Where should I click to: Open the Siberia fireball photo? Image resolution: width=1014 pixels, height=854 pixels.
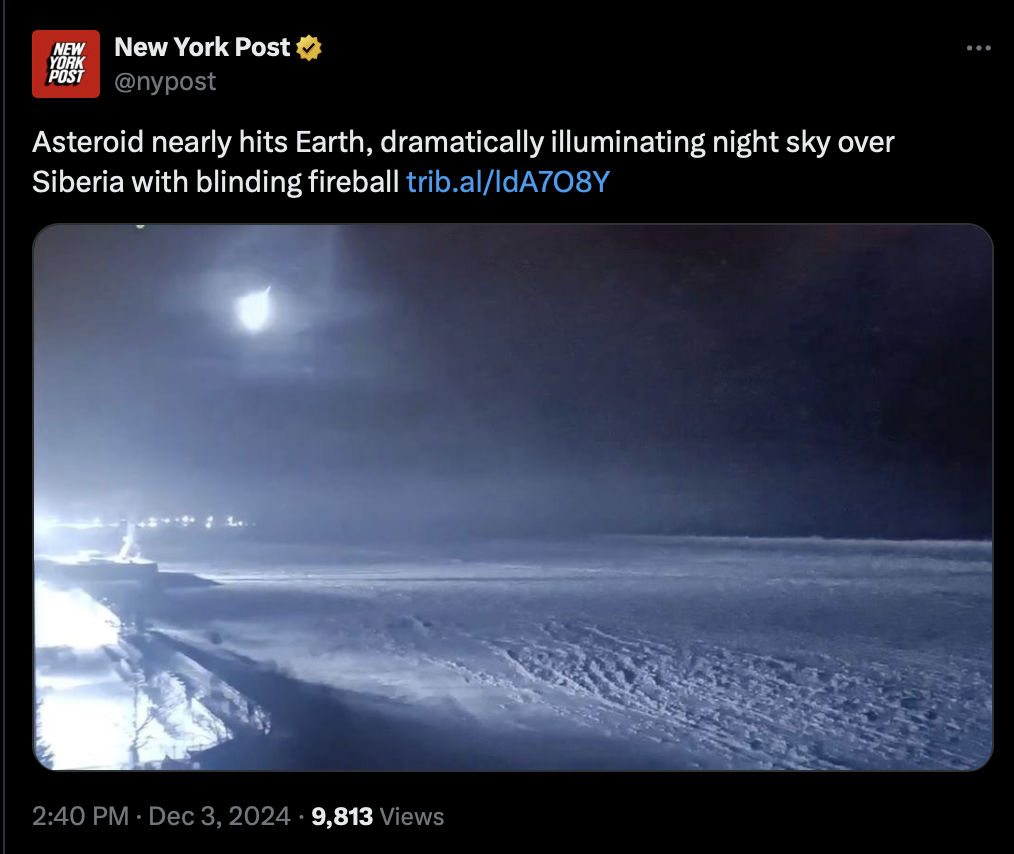pyautogui.click(x=513, y=497)
